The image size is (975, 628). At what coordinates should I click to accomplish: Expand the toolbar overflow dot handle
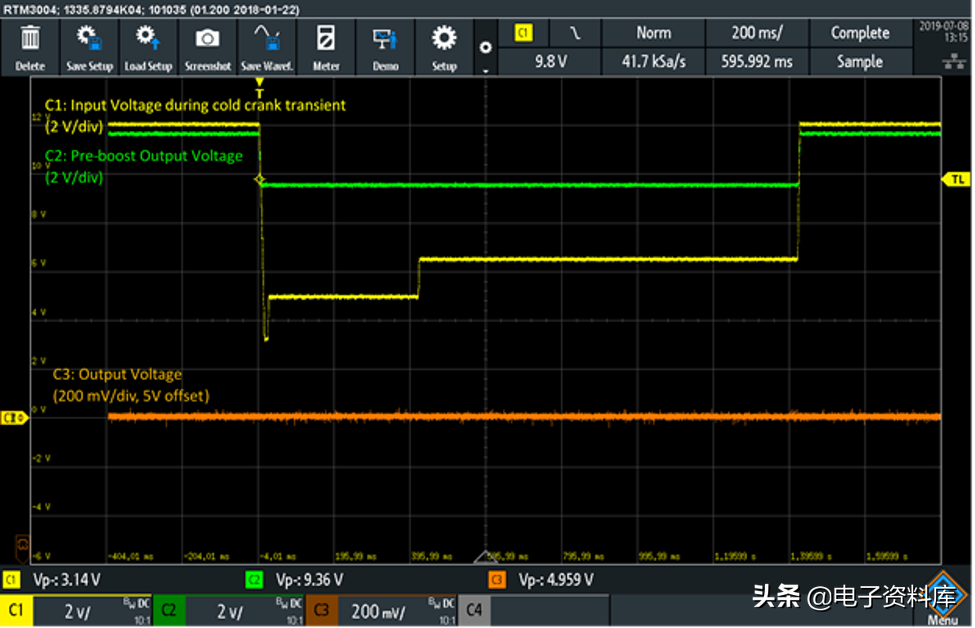pos(486,47)
